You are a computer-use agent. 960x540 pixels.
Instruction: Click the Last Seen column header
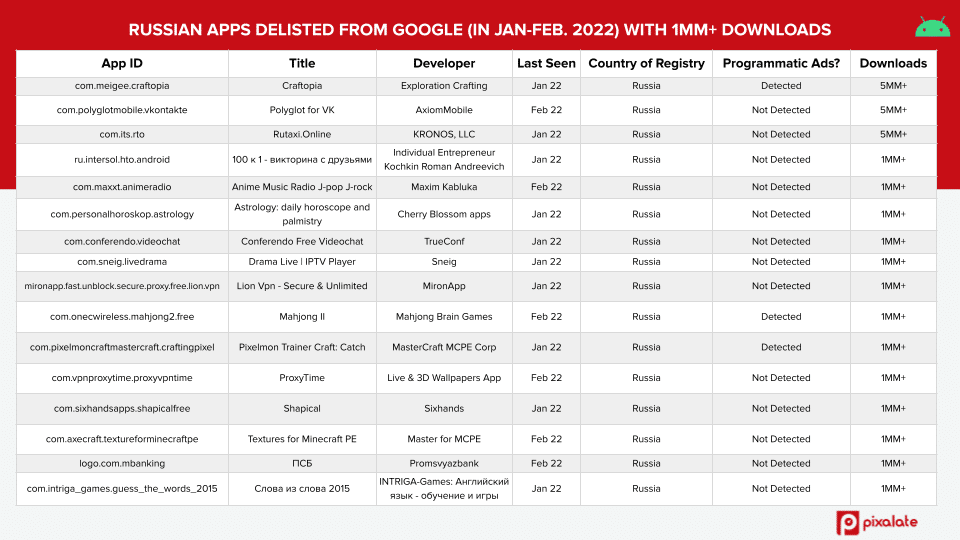point(546,63)
